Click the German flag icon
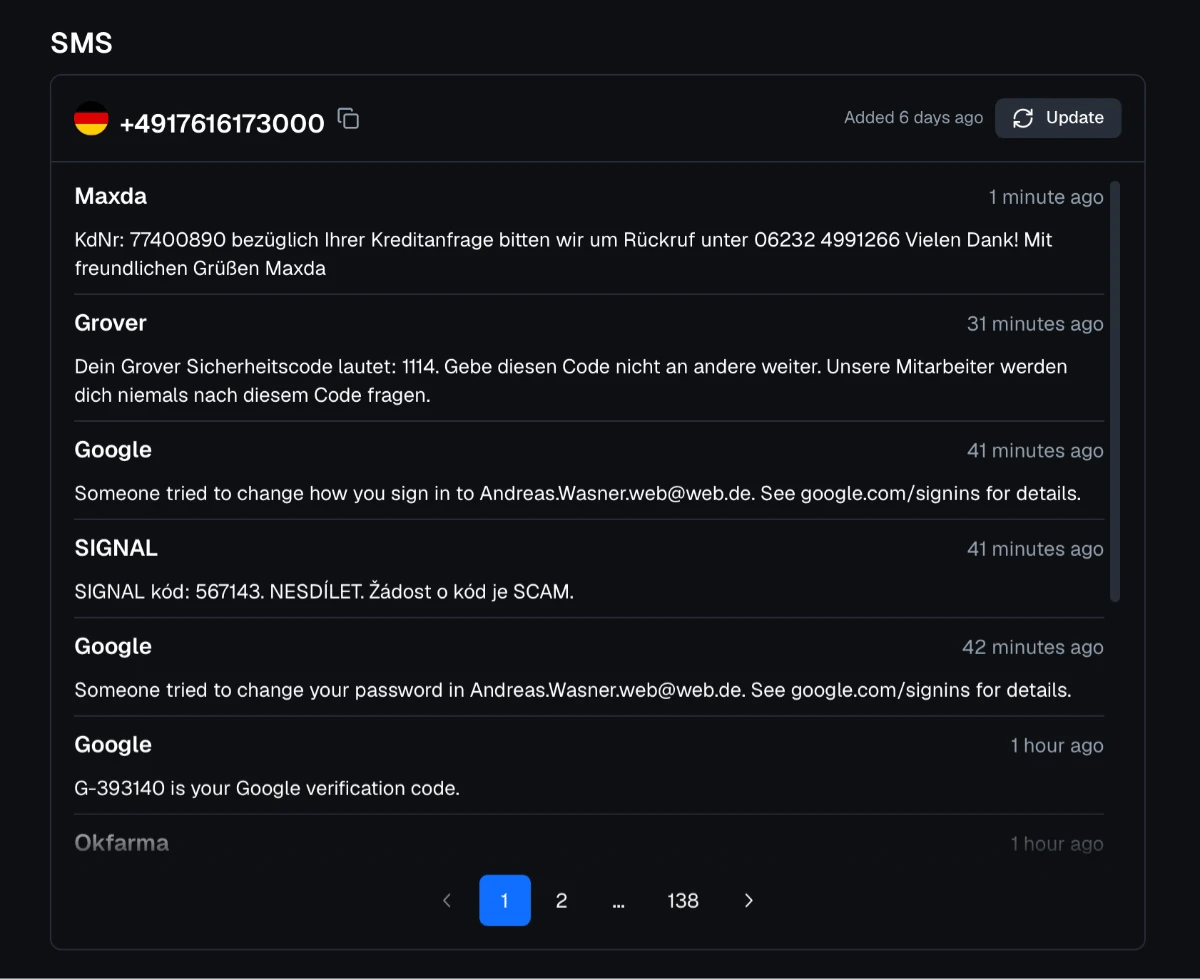The width and height of the screenshot is (1200, 979). pyautogui.click(x=91, y=119)
